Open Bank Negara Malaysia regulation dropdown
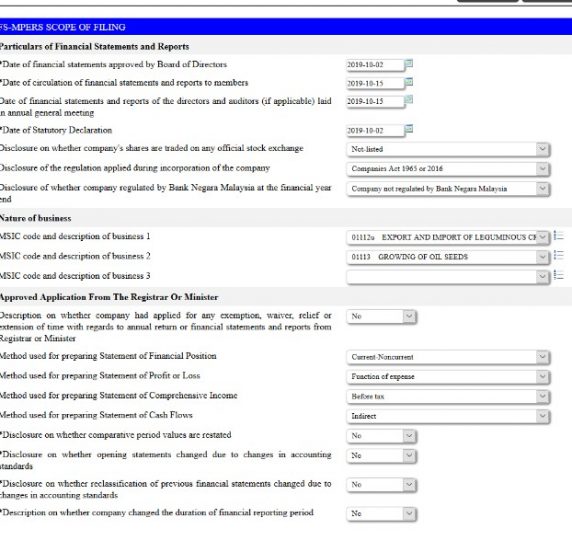The image size is (572, 552). 448,189
